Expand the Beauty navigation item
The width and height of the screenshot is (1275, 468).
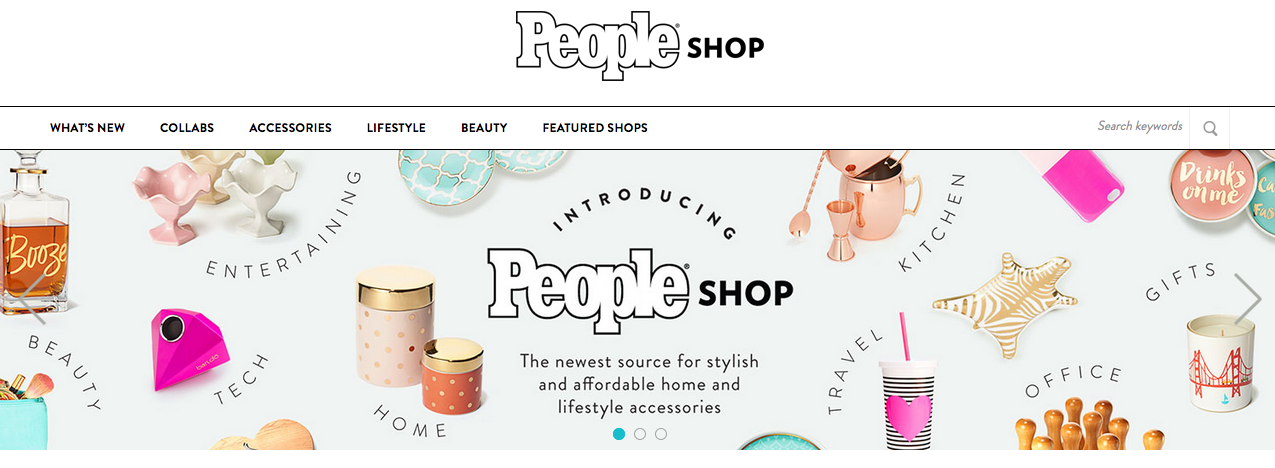484,128
